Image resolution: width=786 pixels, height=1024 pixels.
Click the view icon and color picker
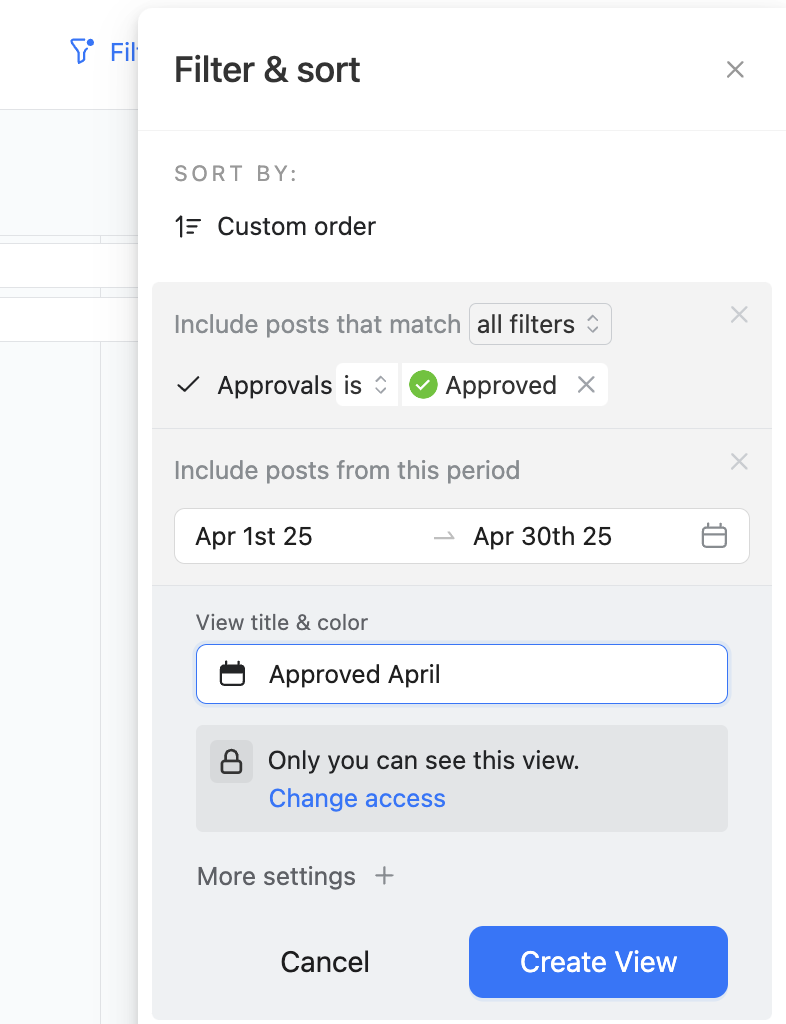(232, 674)
